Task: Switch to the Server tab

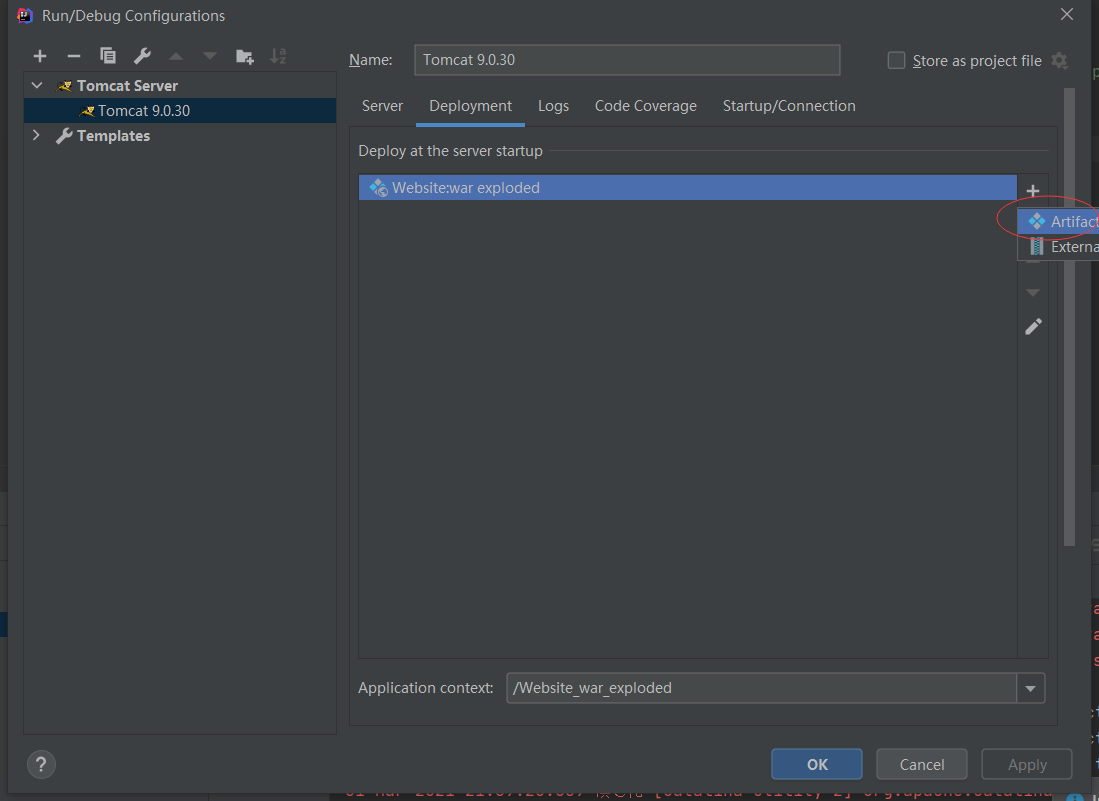Action: point(383,105)
